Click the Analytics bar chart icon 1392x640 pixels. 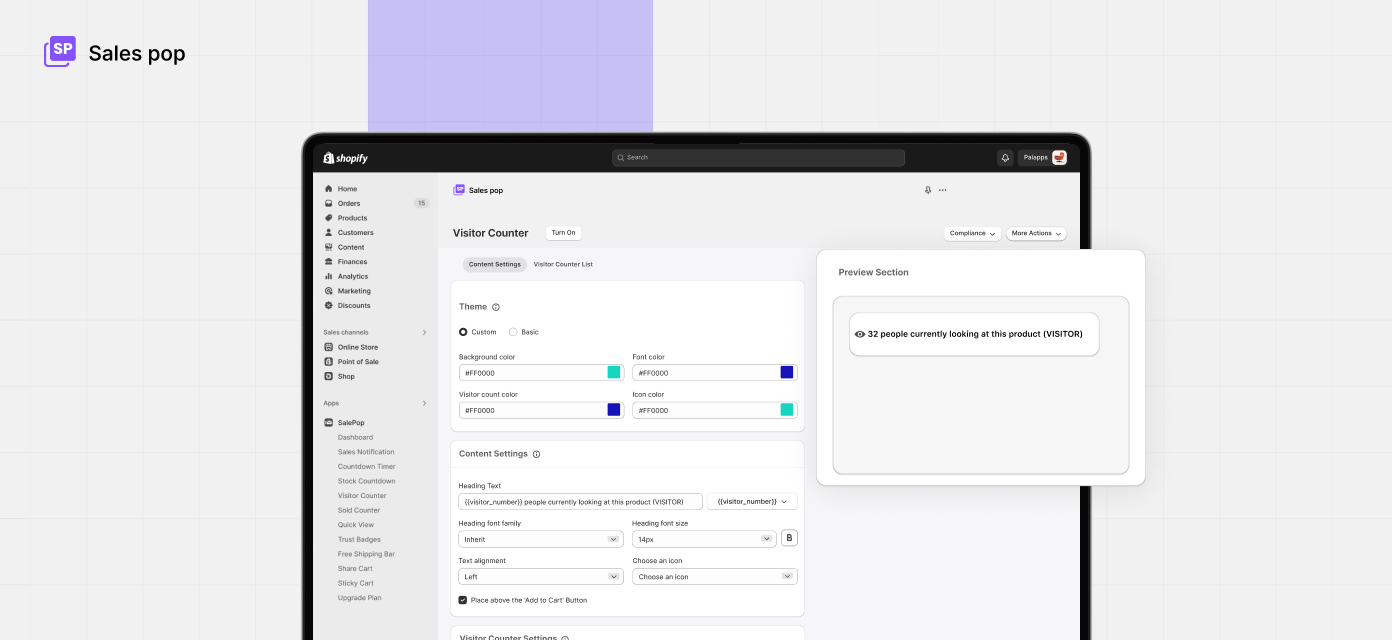point(329,276)
